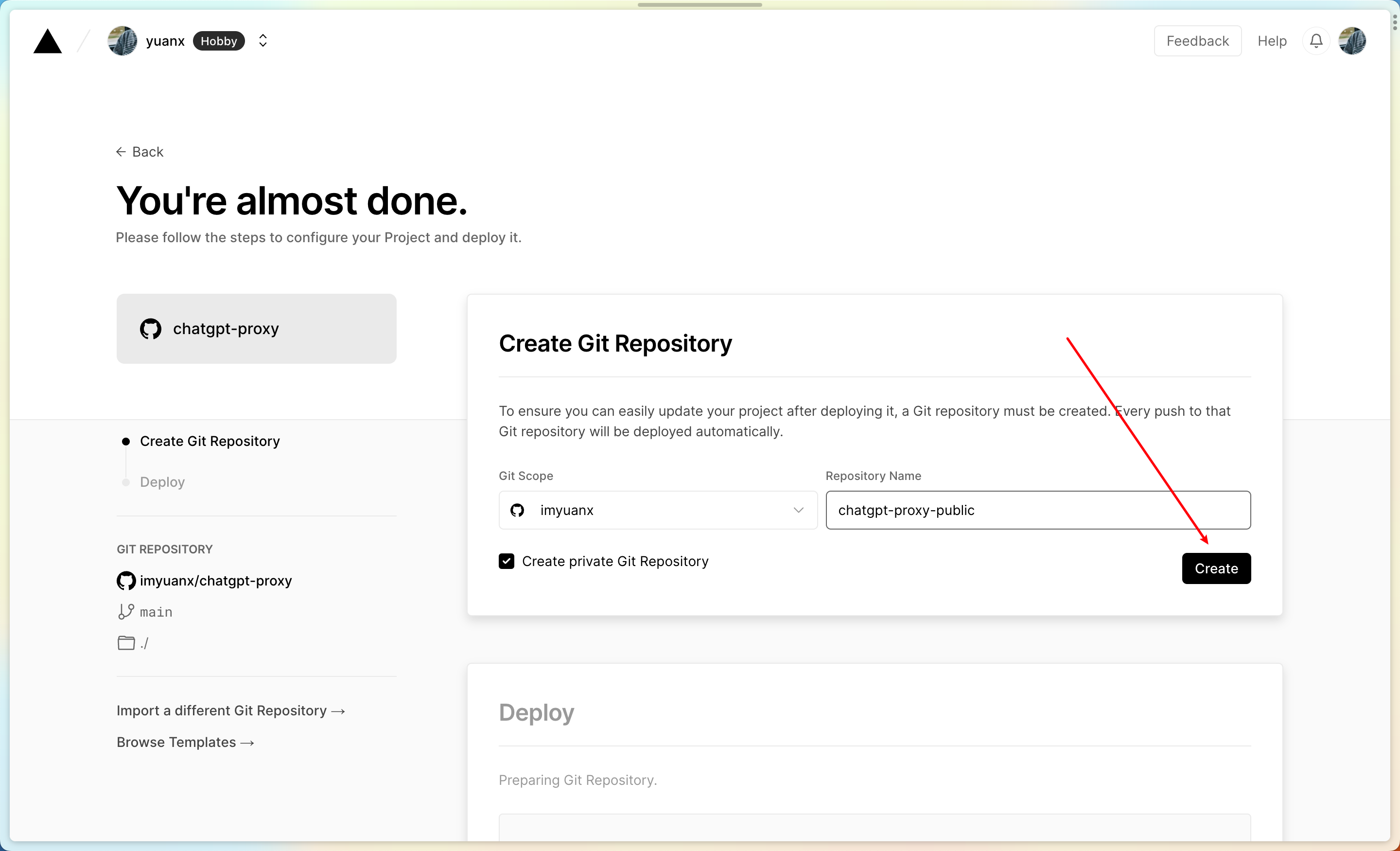Click GitHub icon on chatgpt-proxy card

[x=151, y=329]
